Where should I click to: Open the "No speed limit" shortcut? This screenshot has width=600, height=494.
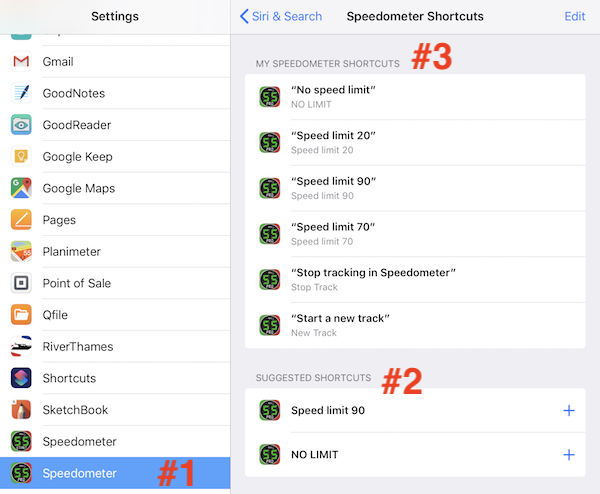coord(415,97)
